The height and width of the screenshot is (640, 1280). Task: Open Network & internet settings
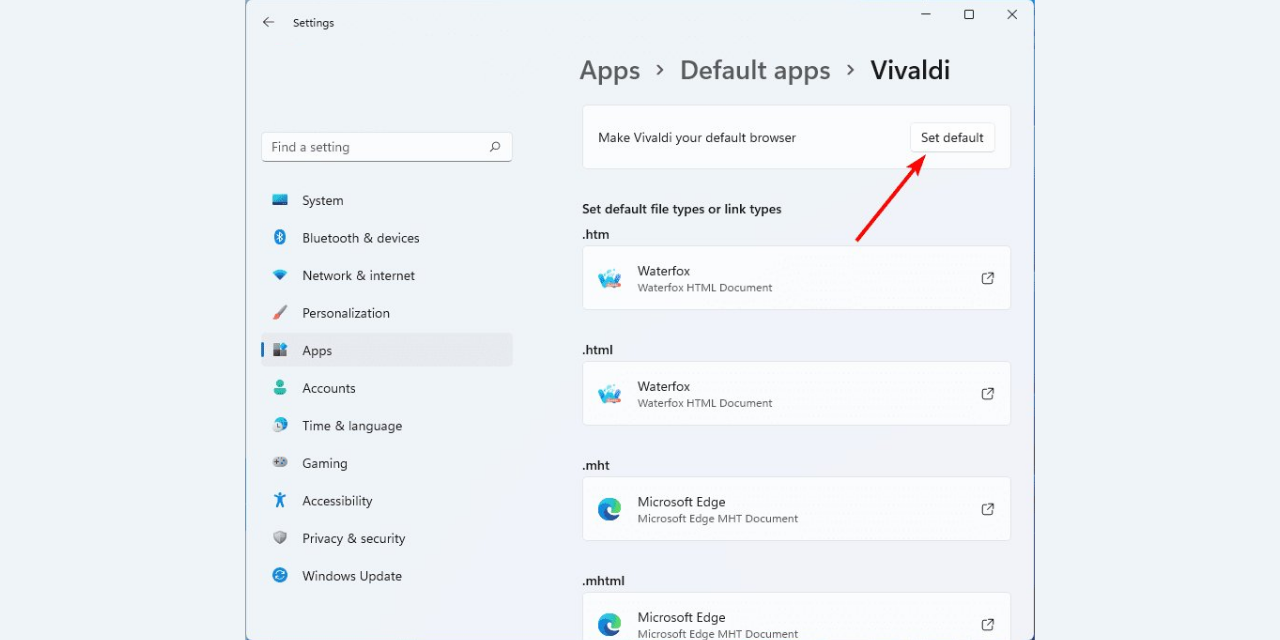tap(387, 275)
